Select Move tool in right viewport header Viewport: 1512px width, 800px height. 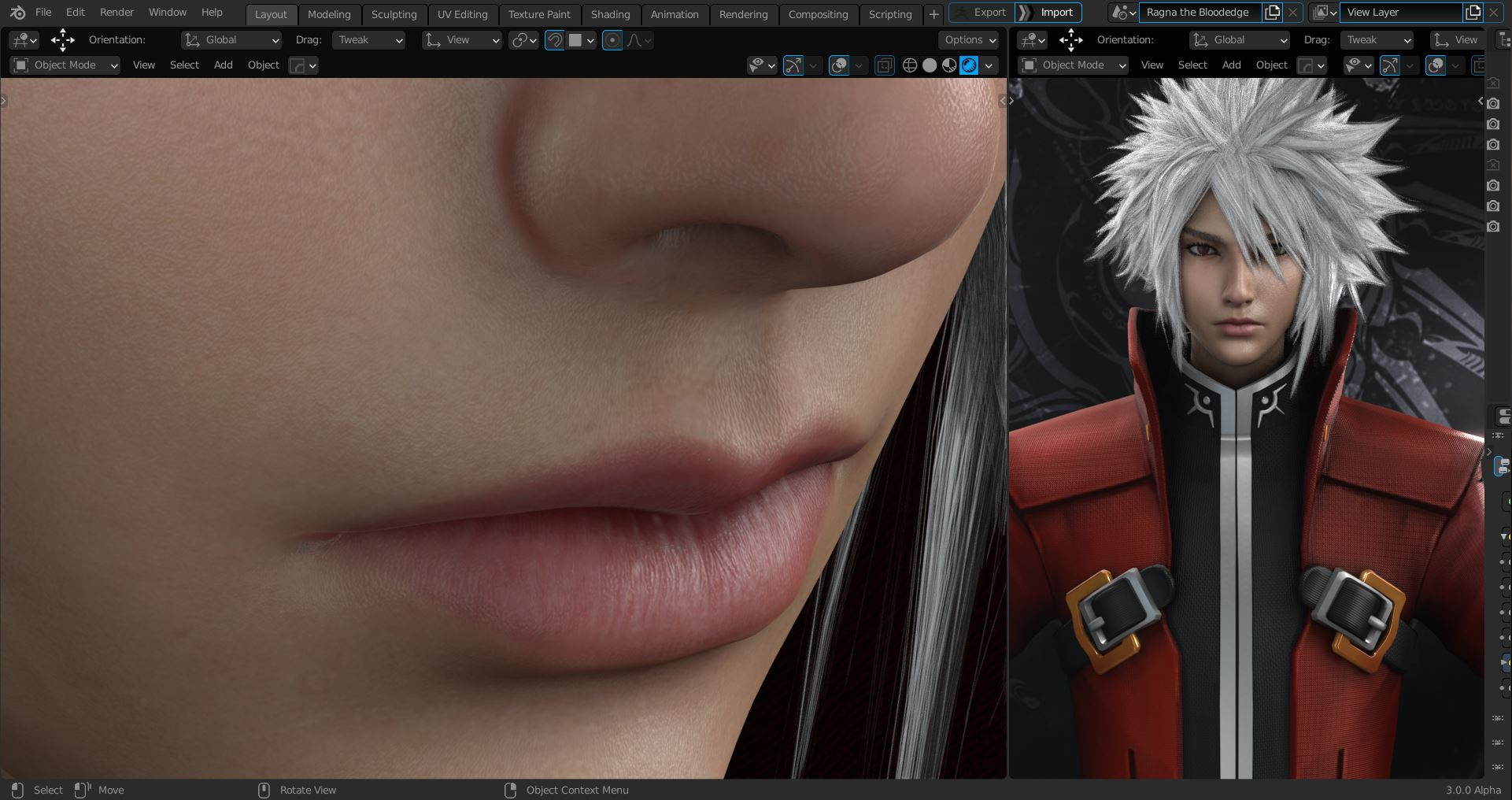[x=1071, y=40]
